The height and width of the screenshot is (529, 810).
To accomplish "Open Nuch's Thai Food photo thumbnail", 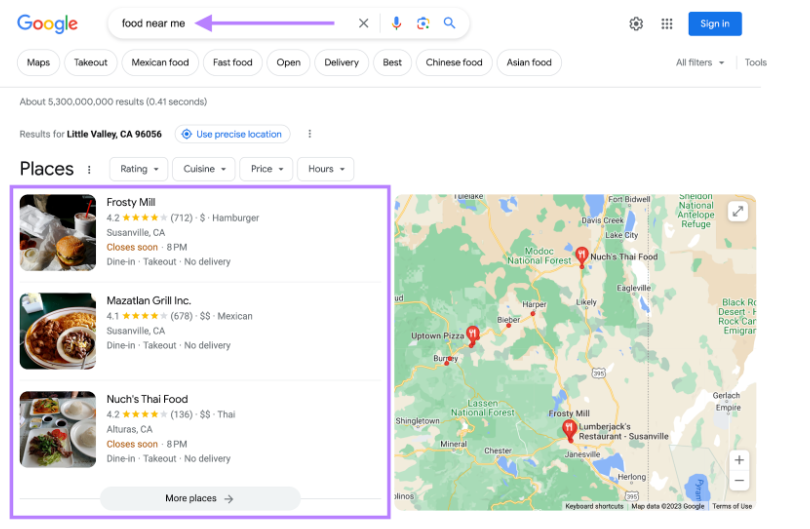I will pos(58,429).
